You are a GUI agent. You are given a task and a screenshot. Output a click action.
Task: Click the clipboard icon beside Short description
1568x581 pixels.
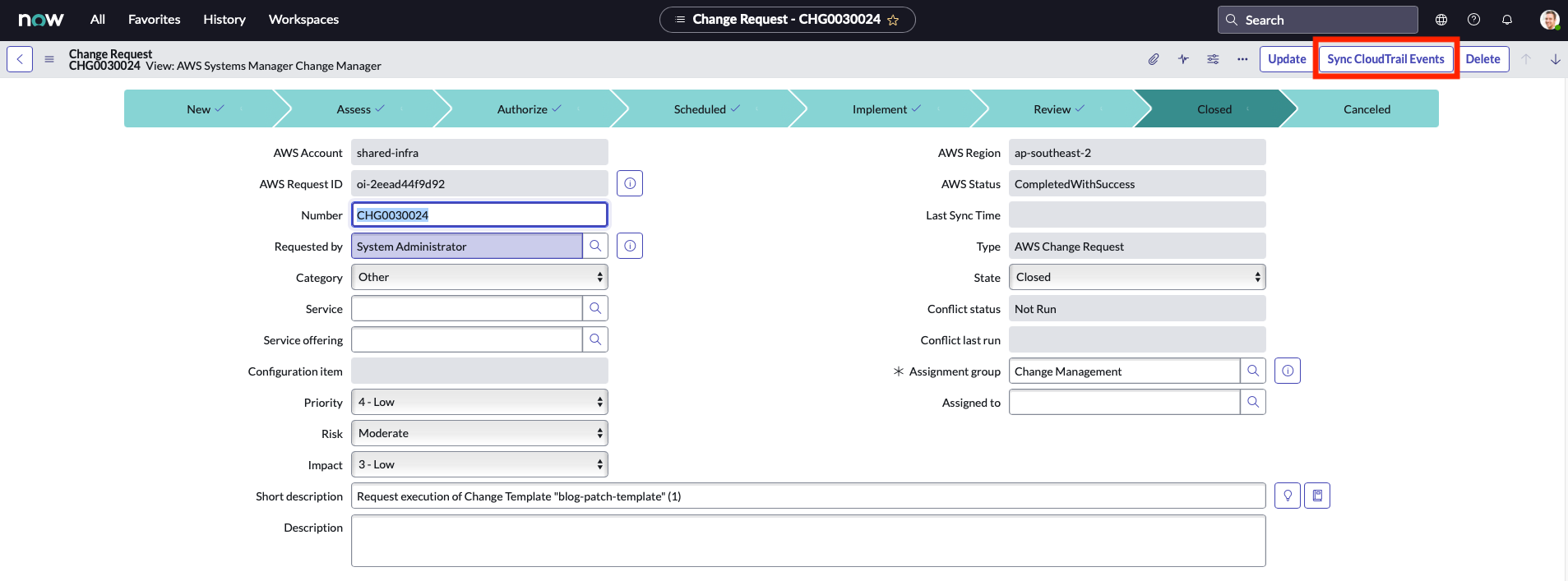point(1317,496)
